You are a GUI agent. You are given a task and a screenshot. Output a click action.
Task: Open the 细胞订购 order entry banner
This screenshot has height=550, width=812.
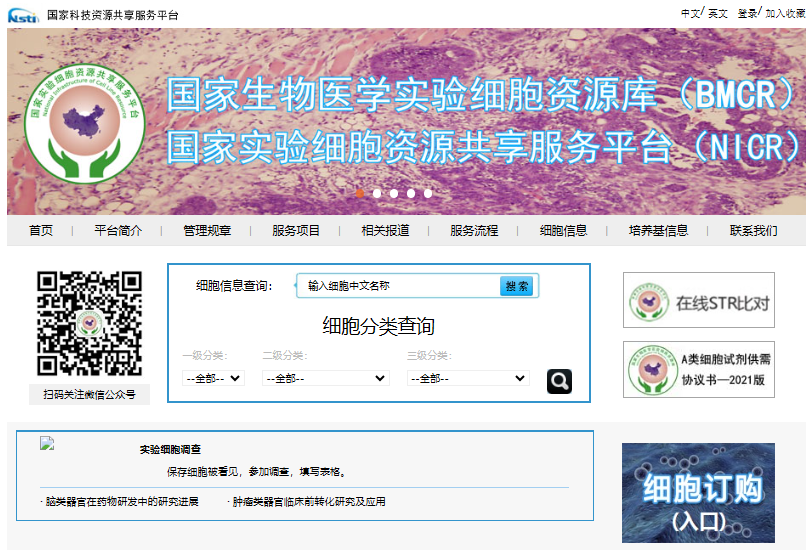tap(698, 493)
